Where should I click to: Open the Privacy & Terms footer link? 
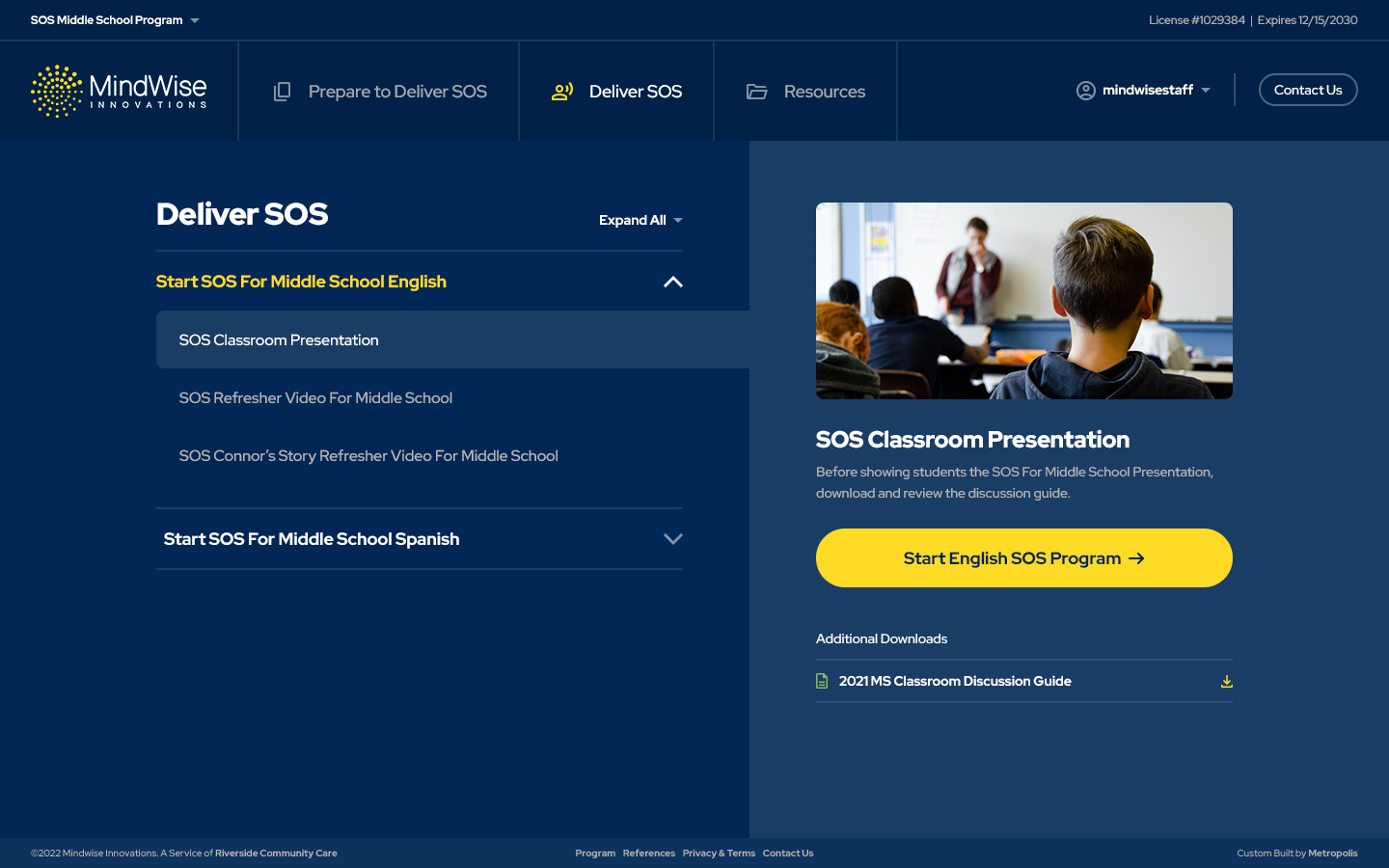tap(719, 854)
